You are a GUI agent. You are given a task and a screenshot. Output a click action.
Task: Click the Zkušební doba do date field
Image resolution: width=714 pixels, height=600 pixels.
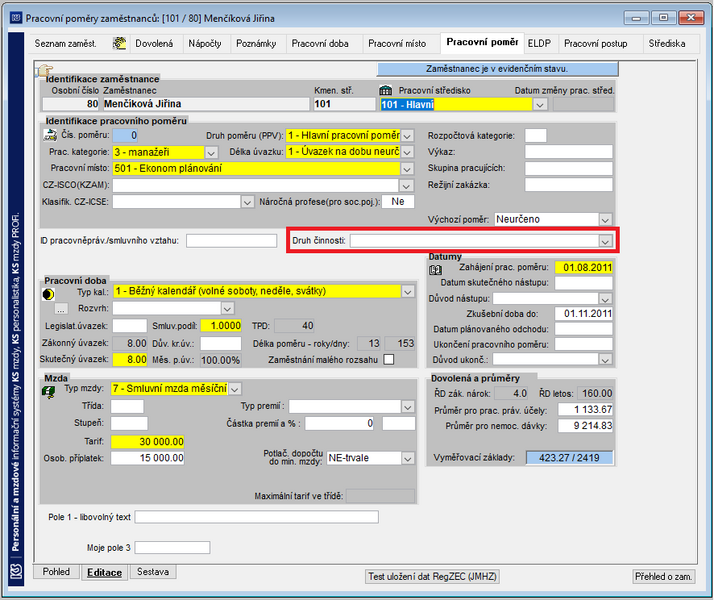coord(584,314)
